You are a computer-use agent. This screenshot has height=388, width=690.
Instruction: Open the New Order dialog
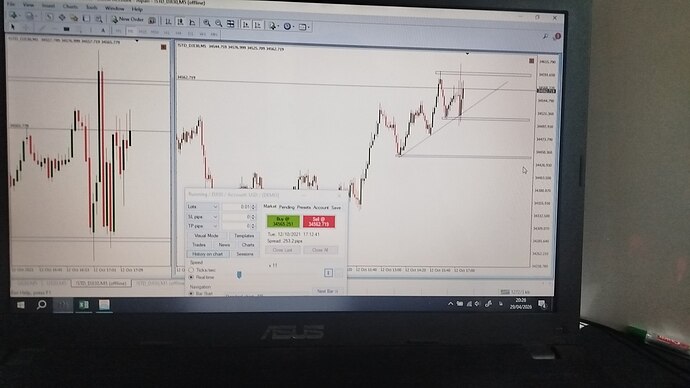[127, 19]
